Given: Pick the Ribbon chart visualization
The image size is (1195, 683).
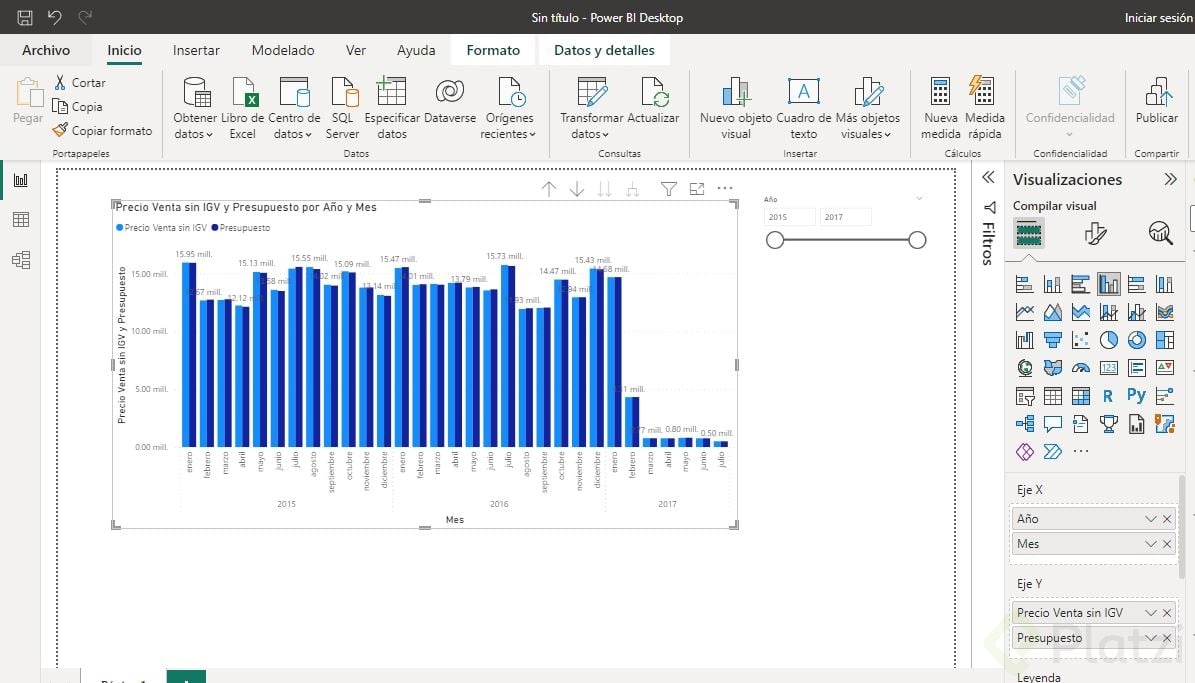Looking at the screenshot, I should pyautogui.click(x=1165, y=312).
